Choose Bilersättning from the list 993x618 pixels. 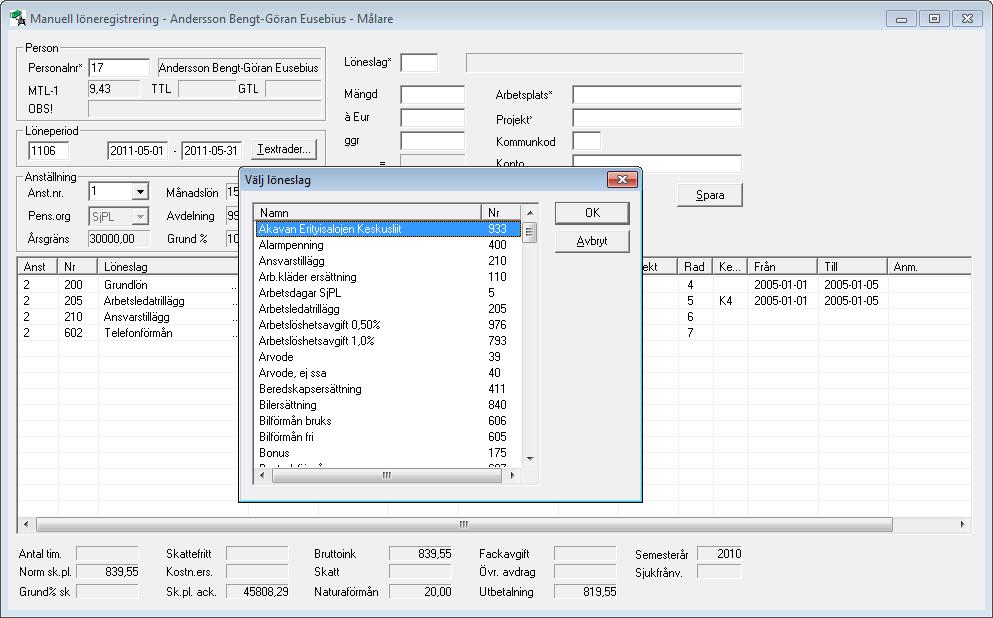click(388, 405)
